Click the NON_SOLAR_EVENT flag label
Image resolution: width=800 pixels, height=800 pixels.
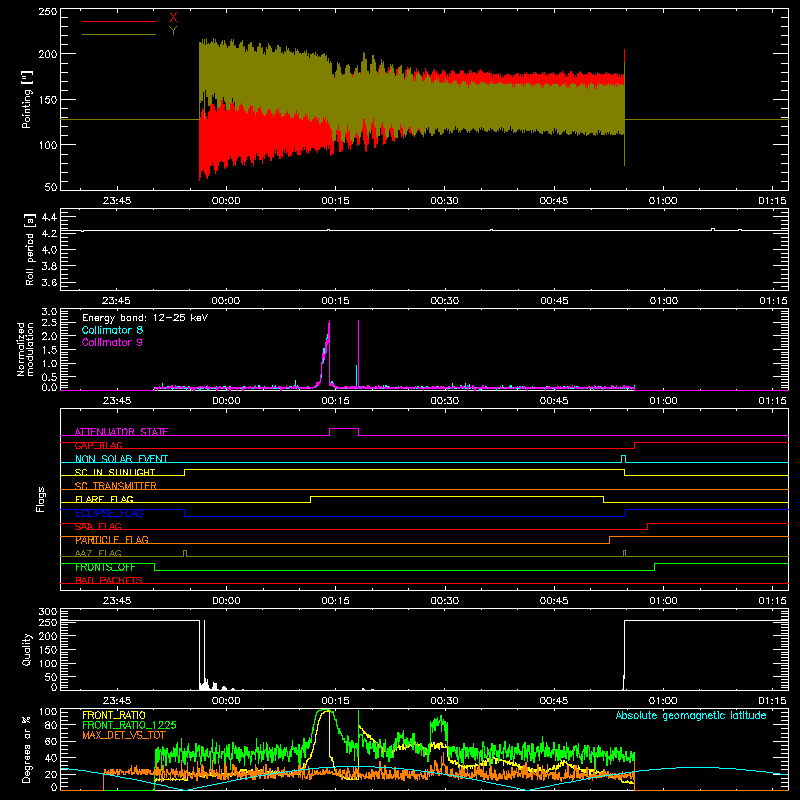121,459
